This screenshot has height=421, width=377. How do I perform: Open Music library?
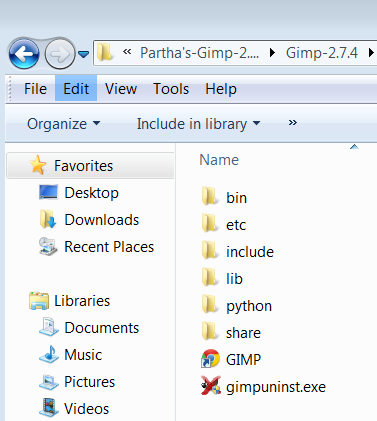pyautogui.click(x=83, y=355)
